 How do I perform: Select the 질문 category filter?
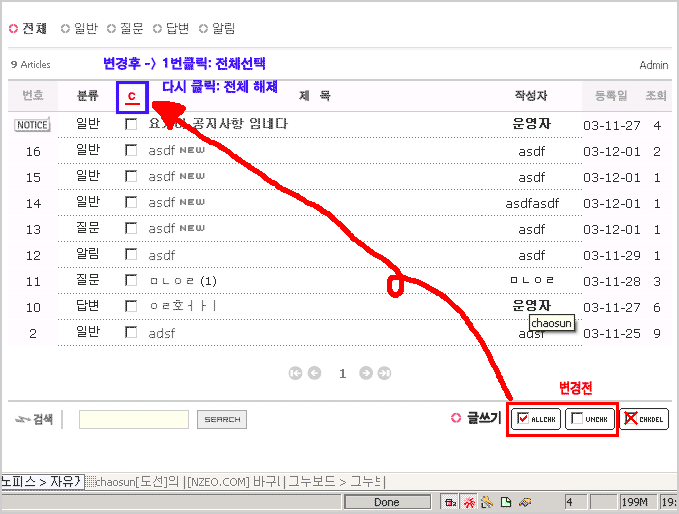(125, 29)
